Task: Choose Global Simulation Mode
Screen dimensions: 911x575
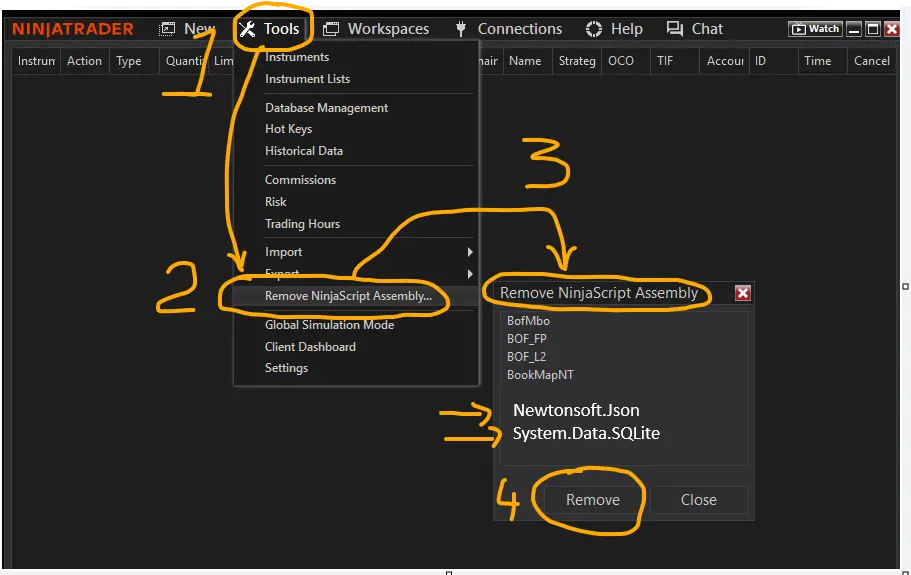Action: pos(329,325)
